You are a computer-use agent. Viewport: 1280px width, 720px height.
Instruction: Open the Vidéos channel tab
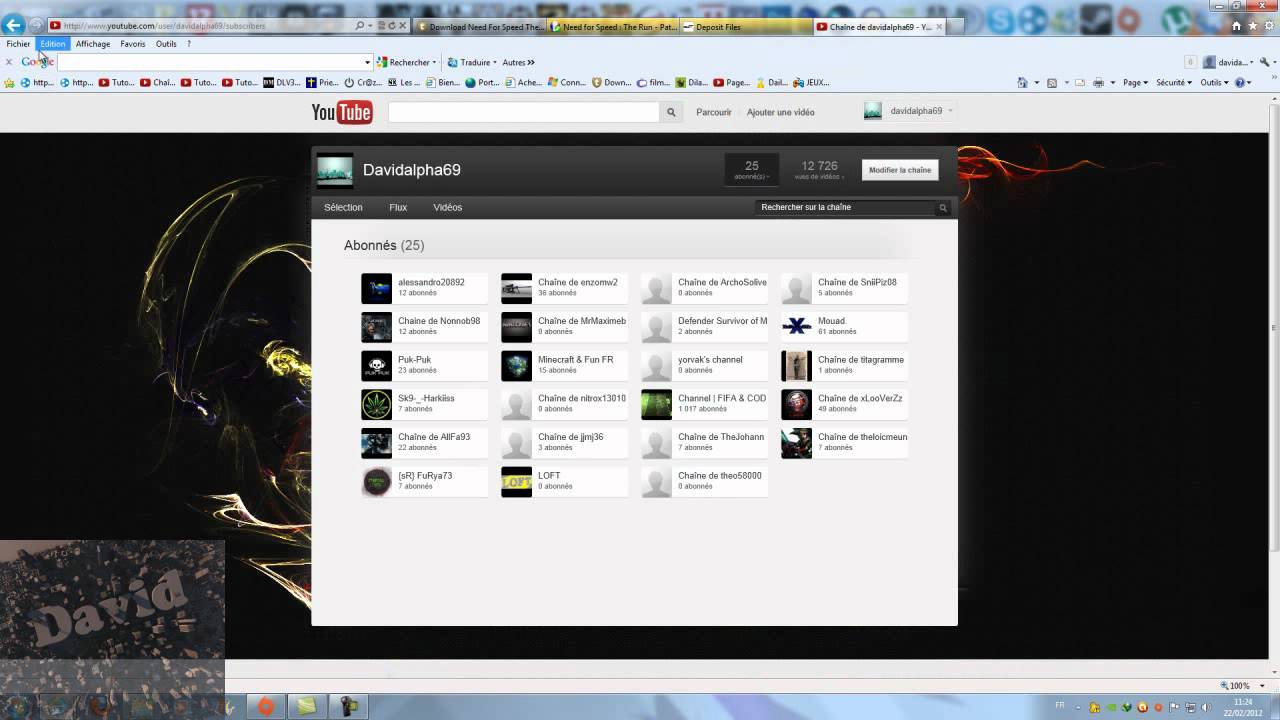448,208
